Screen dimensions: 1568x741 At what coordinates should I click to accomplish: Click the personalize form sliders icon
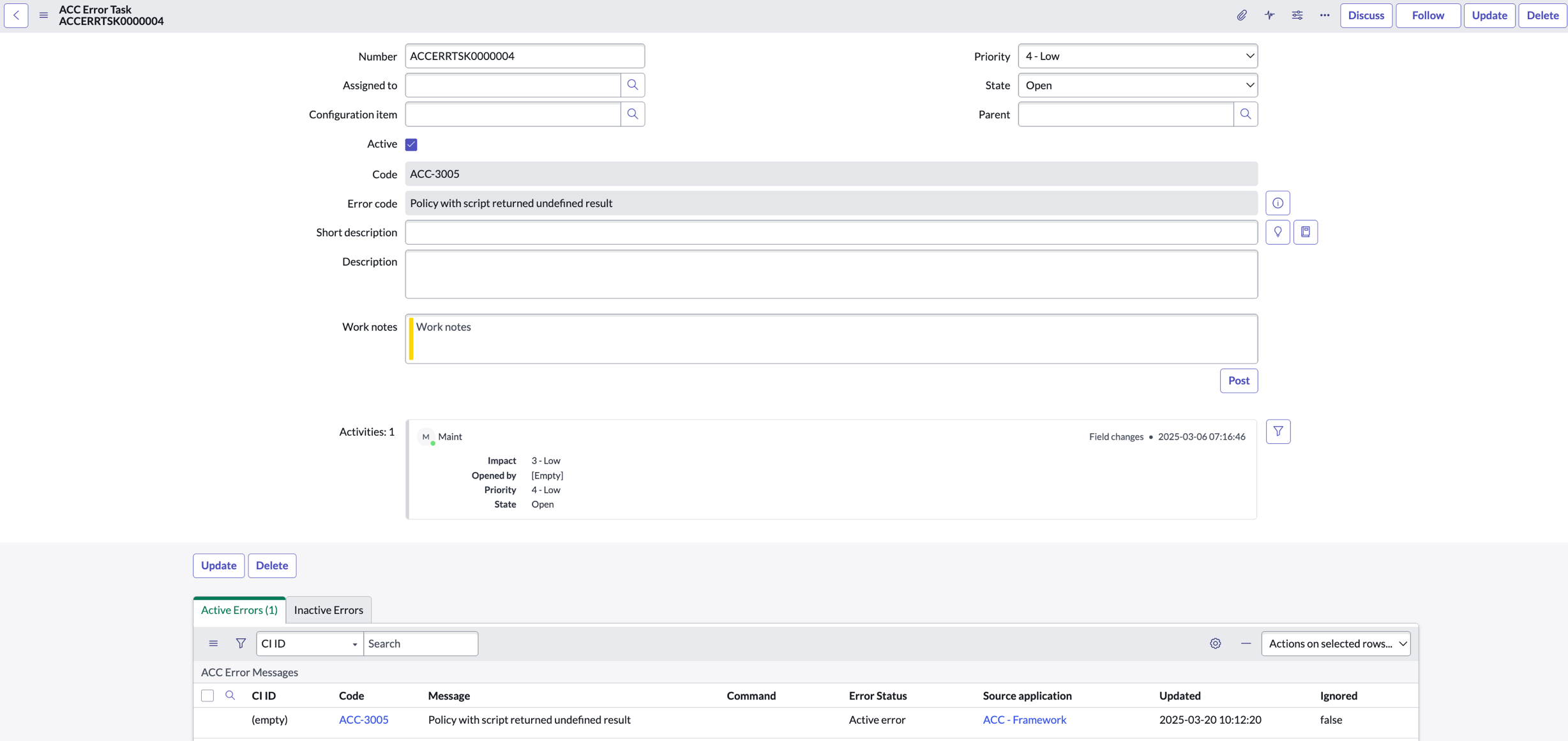[x=1297, y=15]
